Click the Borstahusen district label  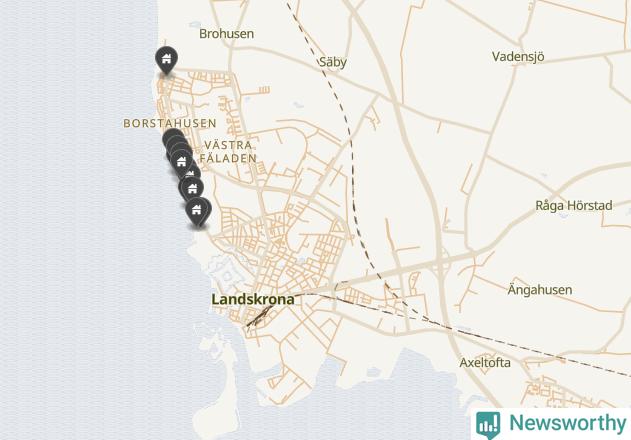[x=170, y=123]
